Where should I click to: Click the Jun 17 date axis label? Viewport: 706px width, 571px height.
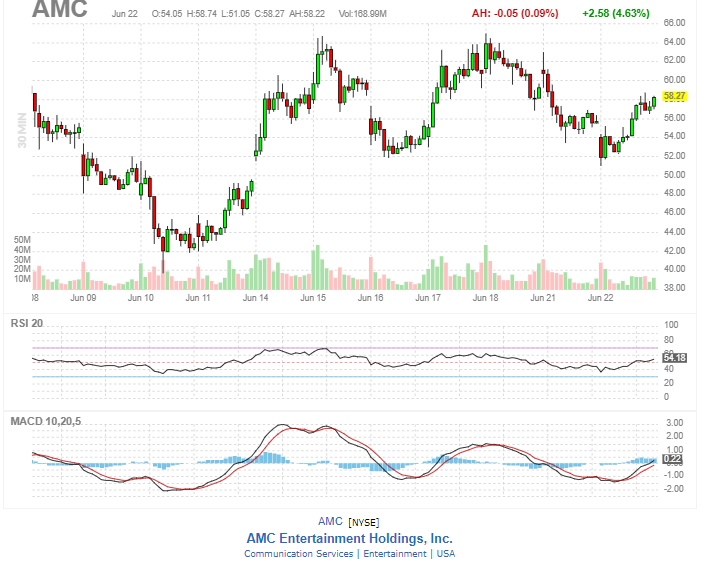(x=428, y=298)
